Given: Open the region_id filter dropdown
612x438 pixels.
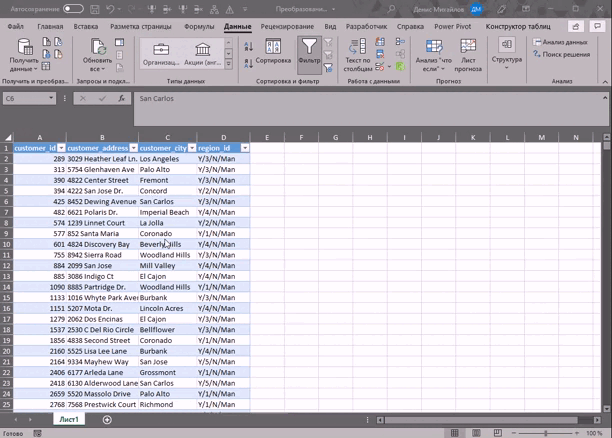Looking at the screenshot, I should click(x=245, y=148).
